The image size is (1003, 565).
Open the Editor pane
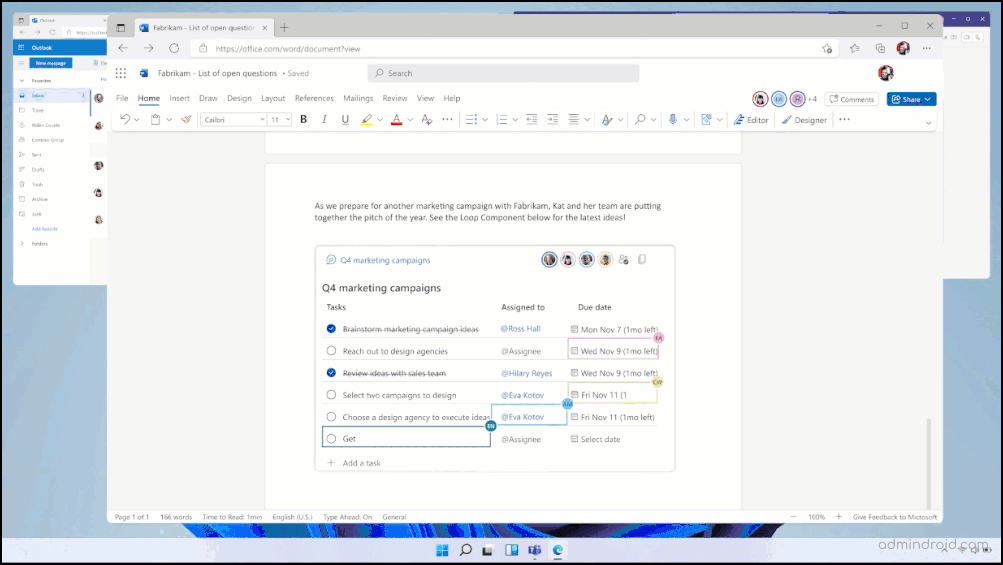tap(751, 120)
